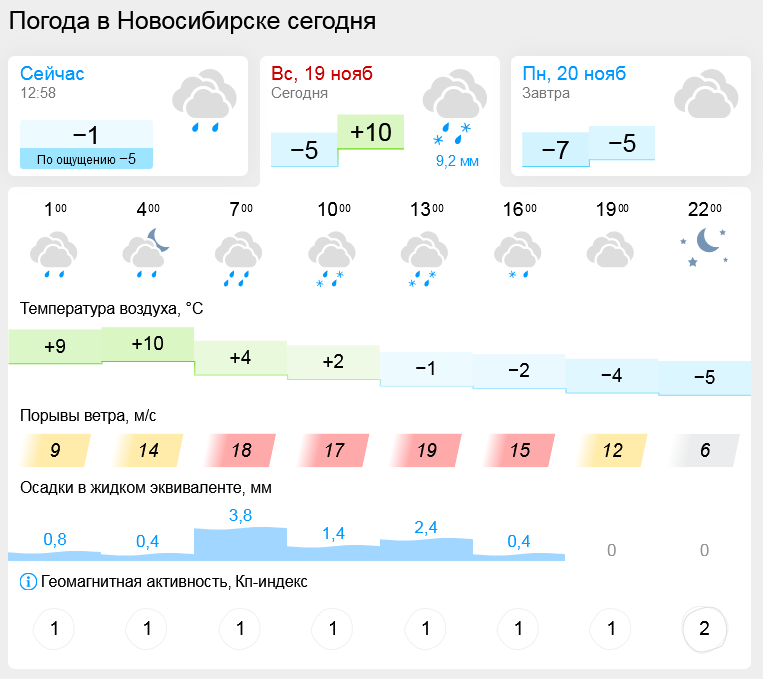
Task: Open the Геомагнитная активность, Кп-индекс link
Action: coord(174,582)
